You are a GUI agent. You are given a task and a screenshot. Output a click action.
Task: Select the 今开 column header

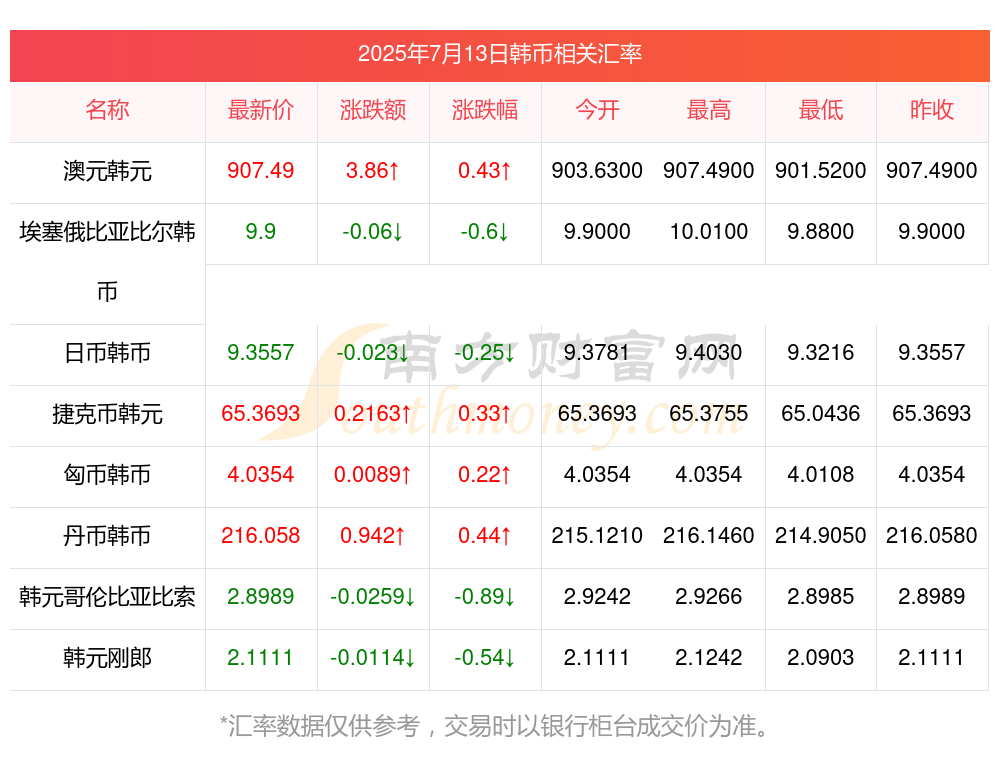pyautogui.click(x=597, y=110)
